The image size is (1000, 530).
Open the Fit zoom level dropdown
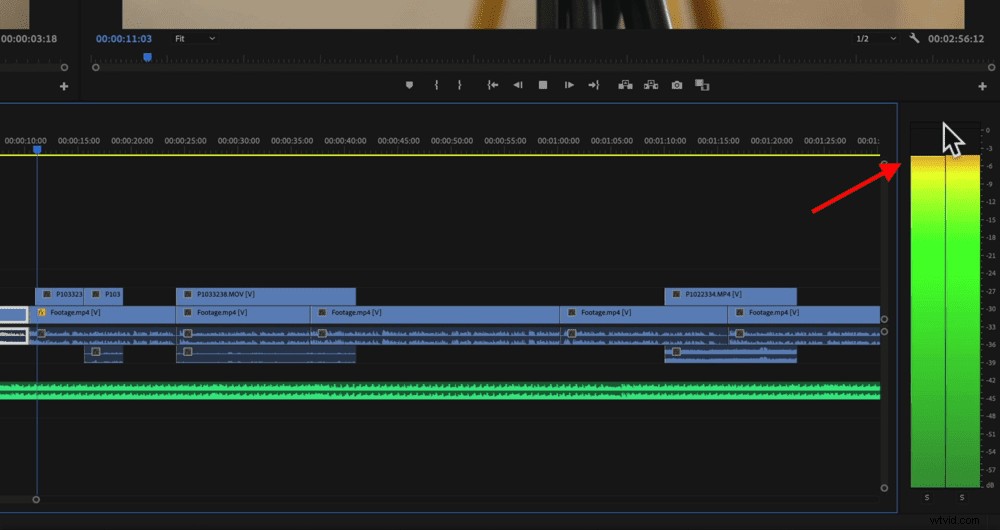click(195, 38)
